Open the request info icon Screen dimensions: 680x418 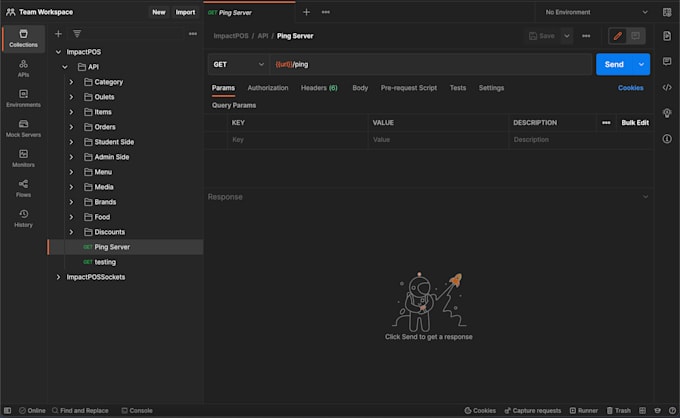[x=667, y=139]
